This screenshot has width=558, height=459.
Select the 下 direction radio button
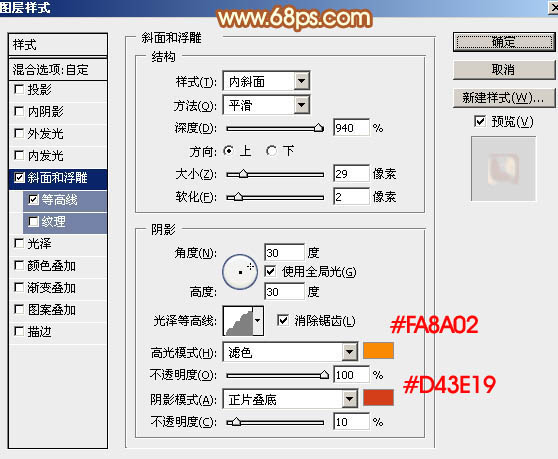point(271,151)
